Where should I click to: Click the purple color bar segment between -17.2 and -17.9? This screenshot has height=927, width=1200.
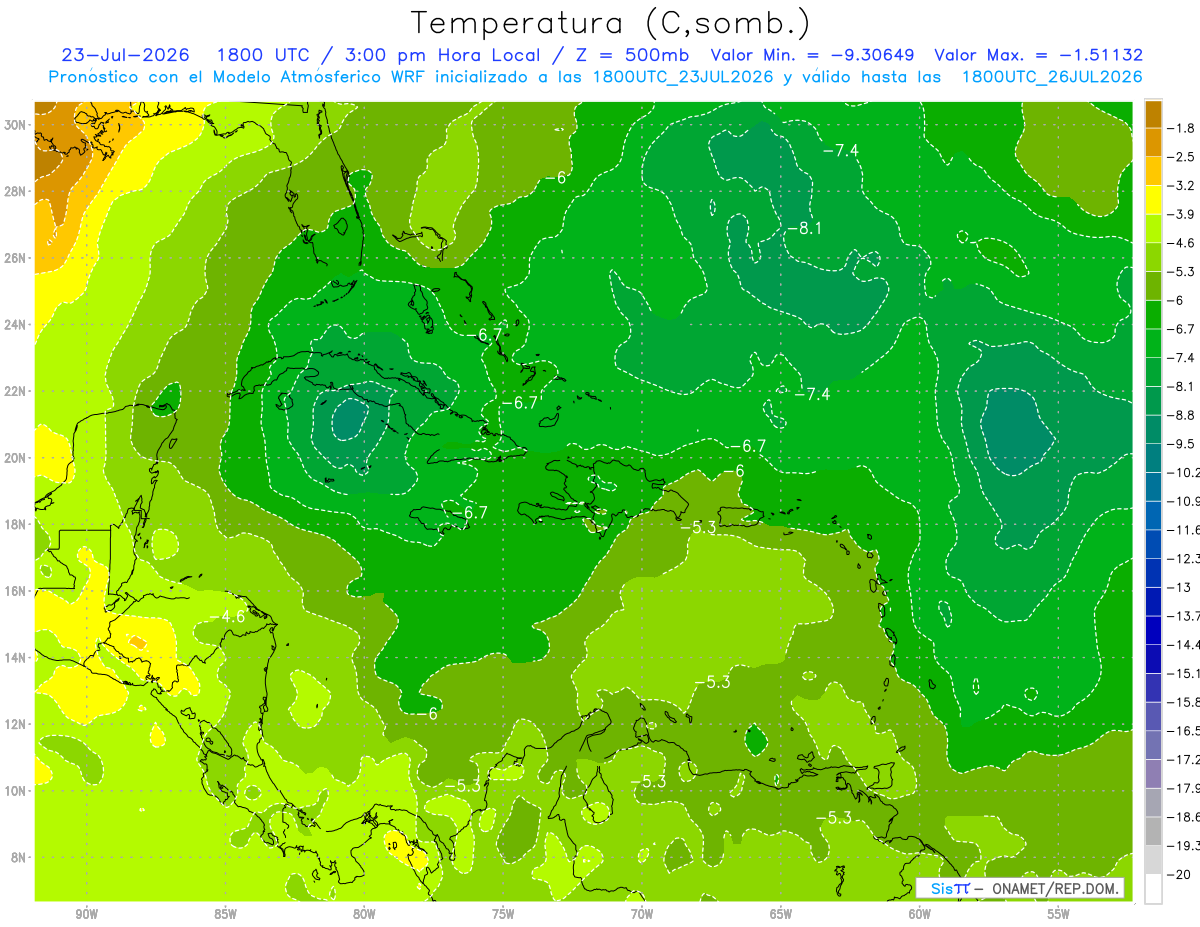pyautogui.click(x=1154, y=774)
